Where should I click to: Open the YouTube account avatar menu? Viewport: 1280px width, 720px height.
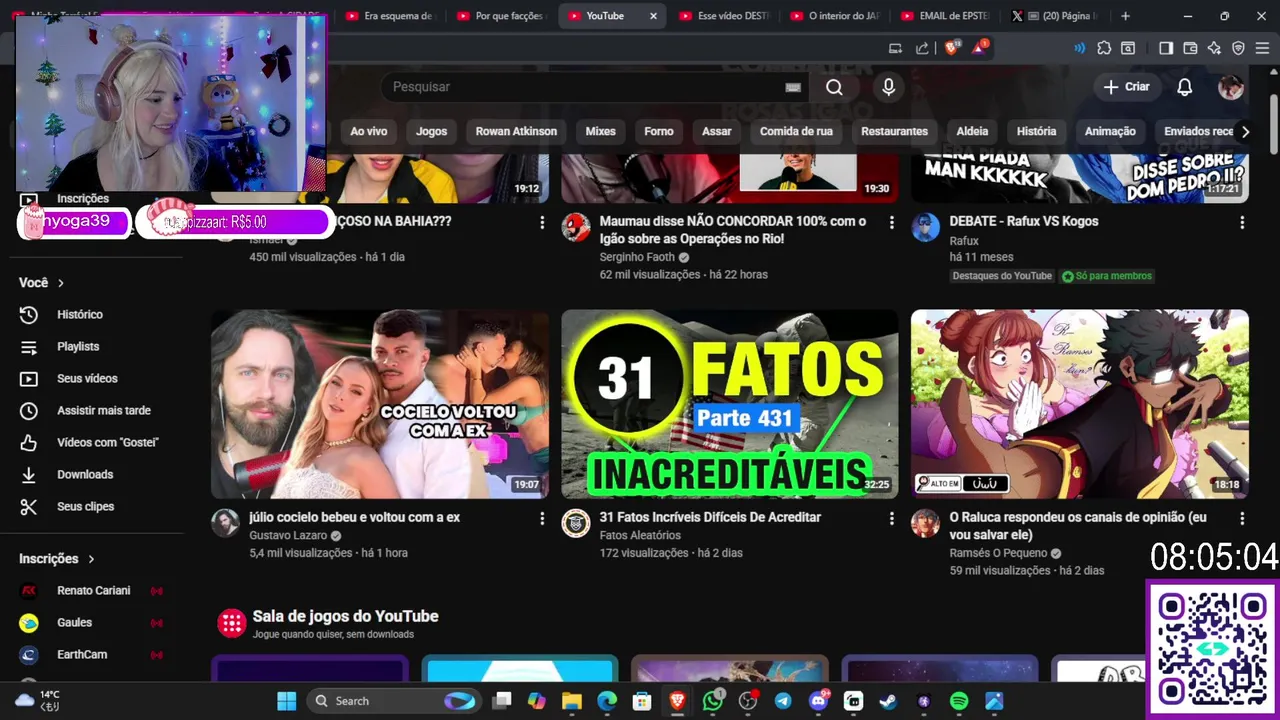coord(1231,87)
